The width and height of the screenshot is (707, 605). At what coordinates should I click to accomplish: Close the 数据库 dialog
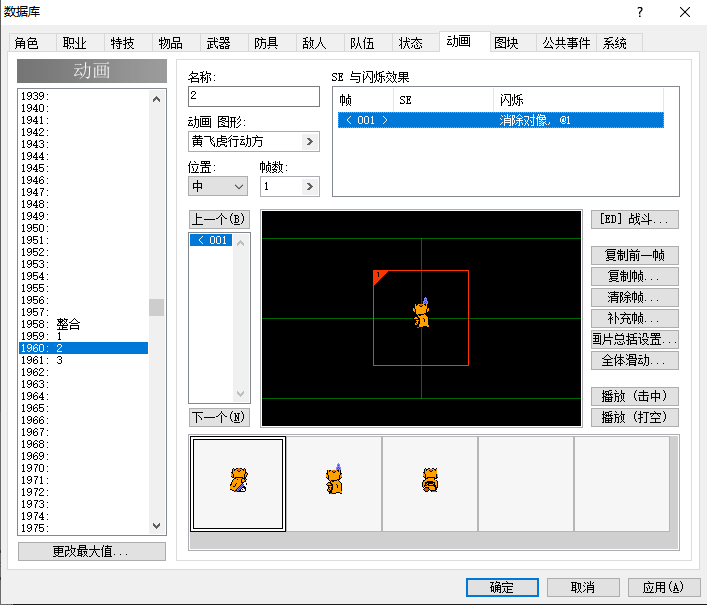click(685, 12)
